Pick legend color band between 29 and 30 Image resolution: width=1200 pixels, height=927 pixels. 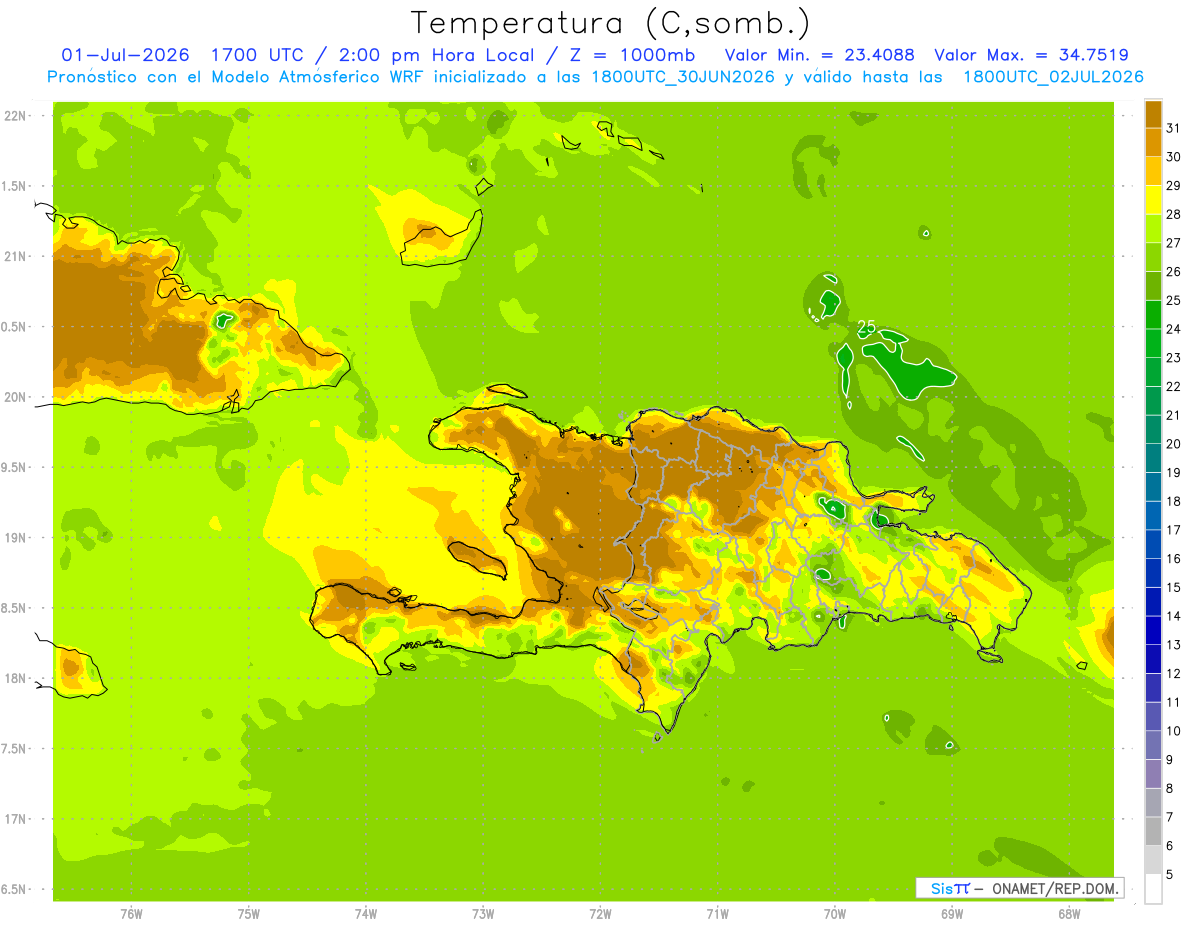coord(1153,171)
